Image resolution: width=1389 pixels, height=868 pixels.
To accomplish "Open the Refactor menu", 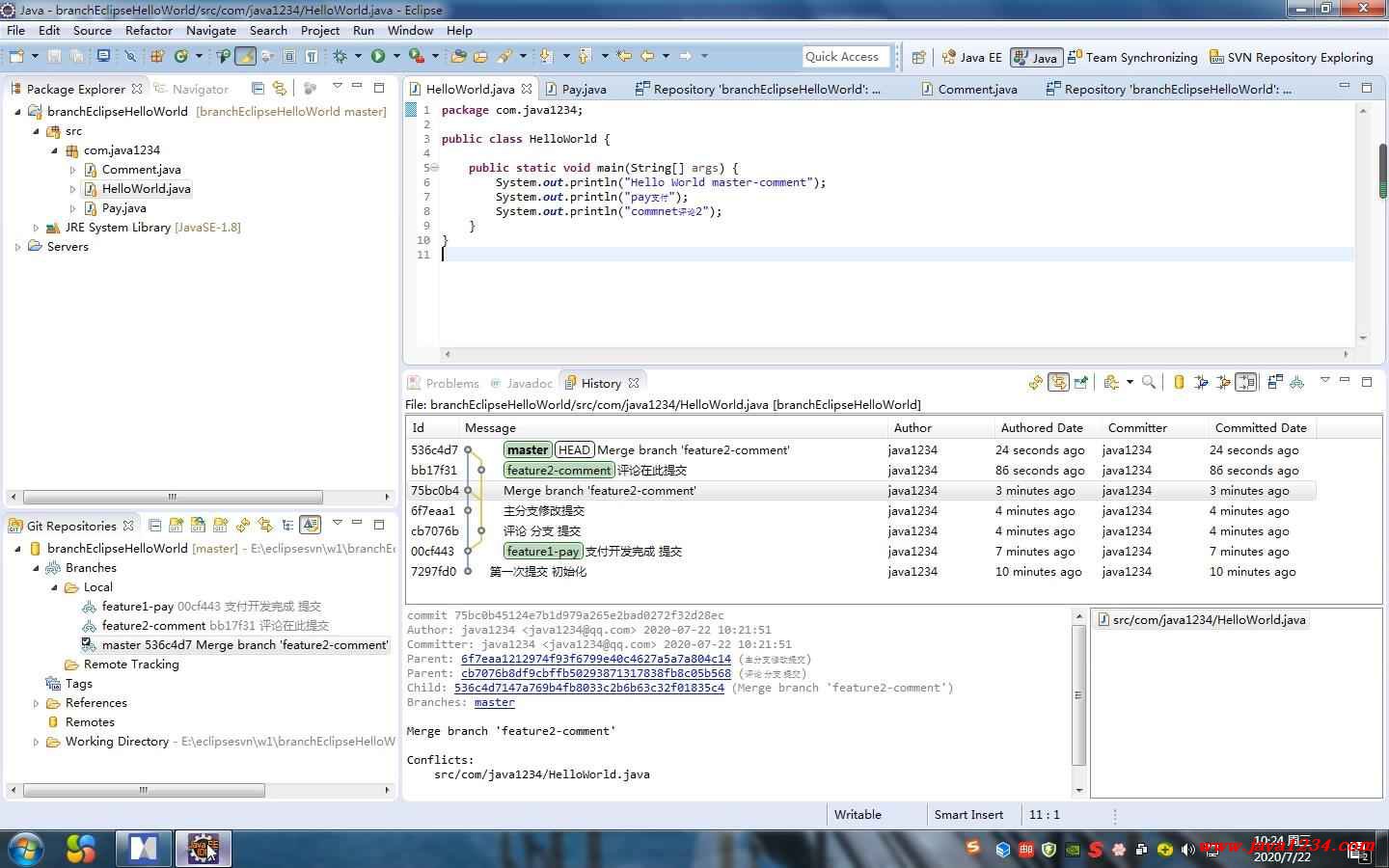I will (x=149, y=30).
